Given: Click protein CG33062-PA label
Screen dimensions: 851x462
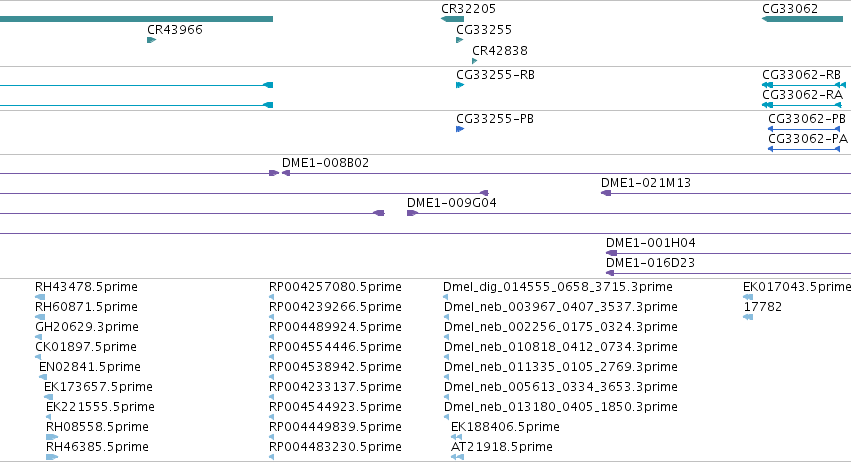Looking at the screenshot, I should [x=808, y=139].
